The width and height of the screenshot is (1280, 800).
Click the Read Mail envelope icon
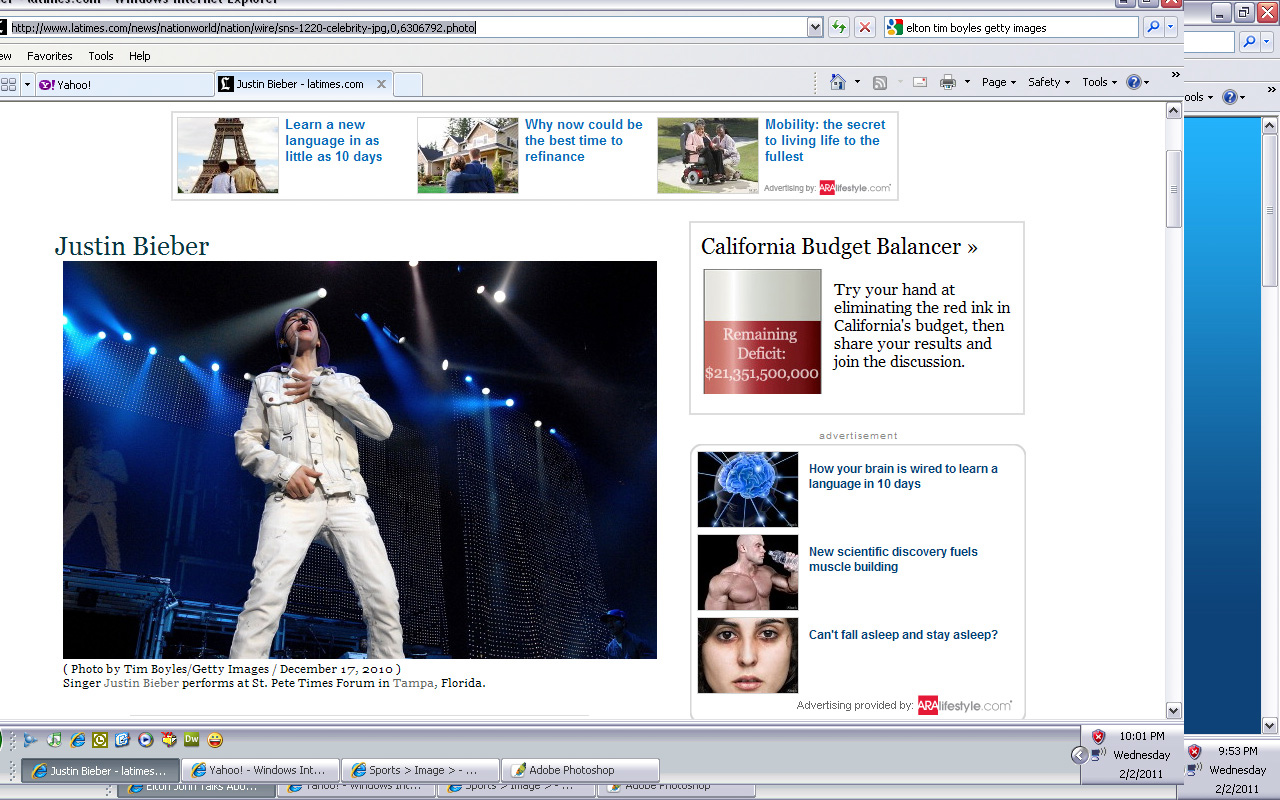click(920, 82)
